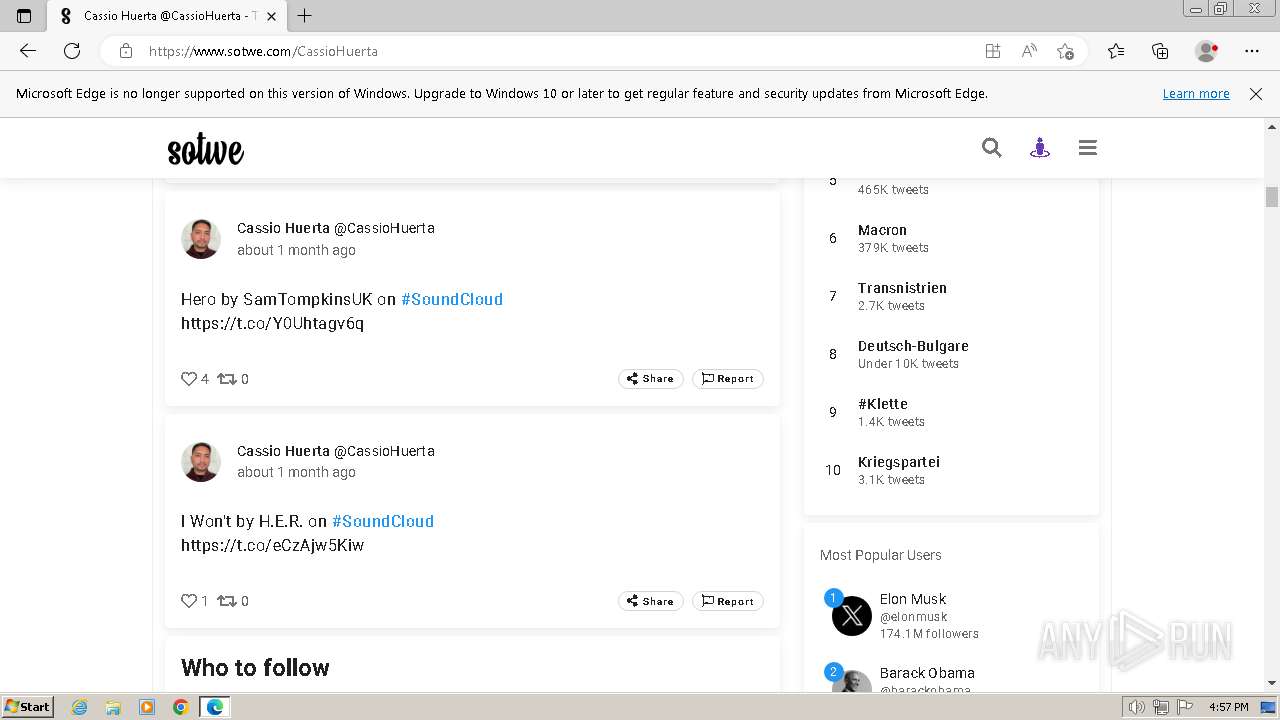Dismiss the Edge unsupported notification bar
Image resolution: width=1280 pixels, height=720 pixels.
pos(1256,93)
